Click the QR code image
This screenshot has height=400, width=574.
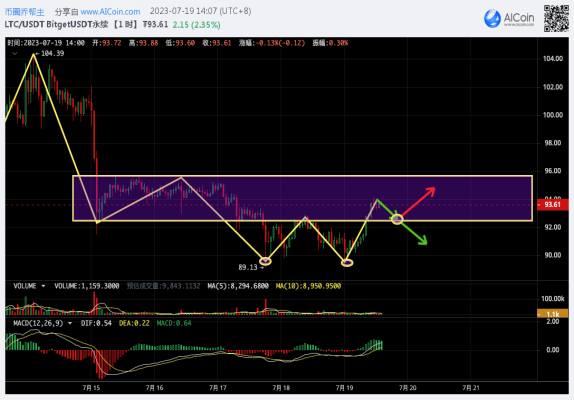click(556, 18)
